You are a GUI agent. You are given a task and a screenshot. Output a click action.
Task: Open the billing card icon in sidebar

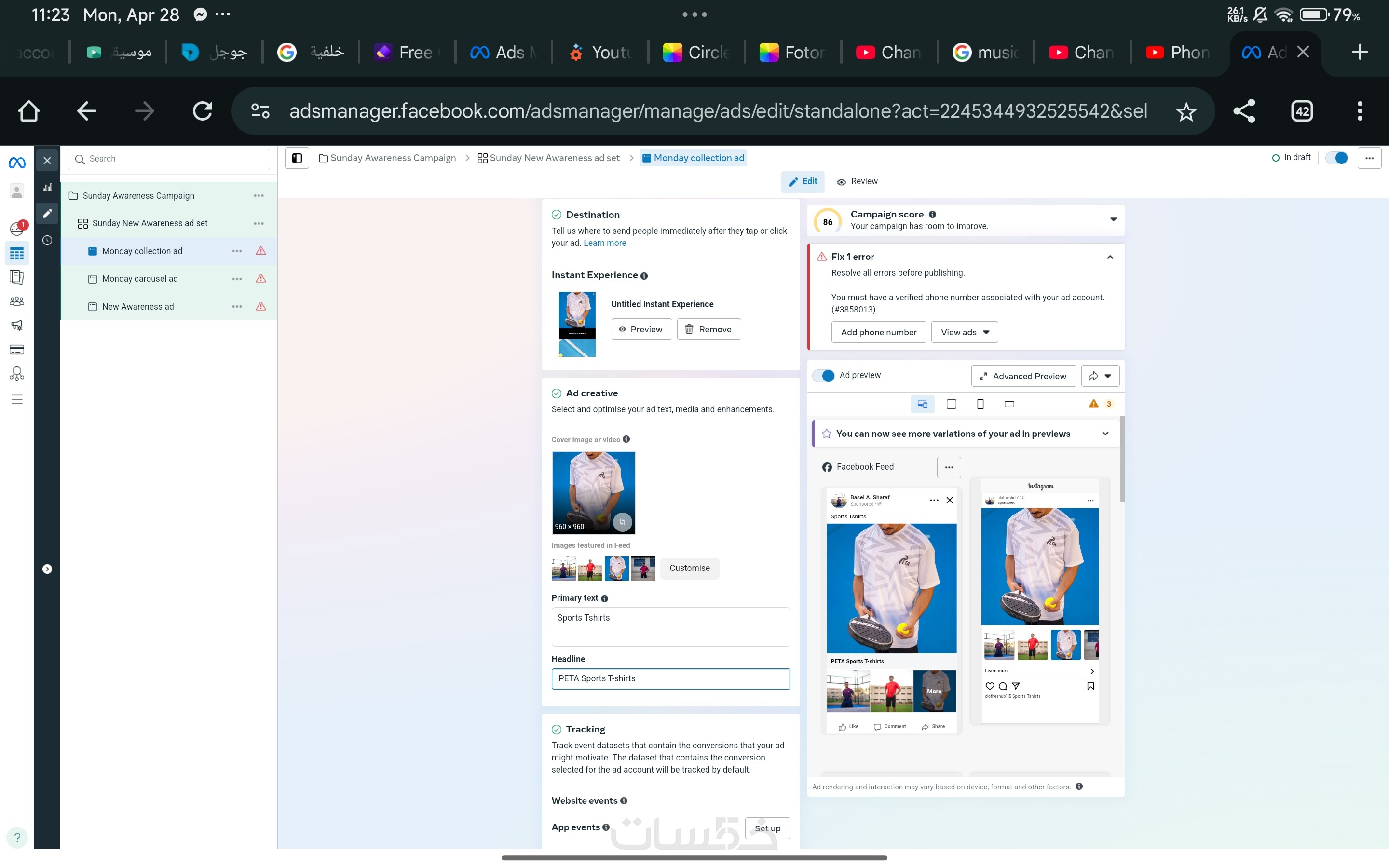[17, 350]
